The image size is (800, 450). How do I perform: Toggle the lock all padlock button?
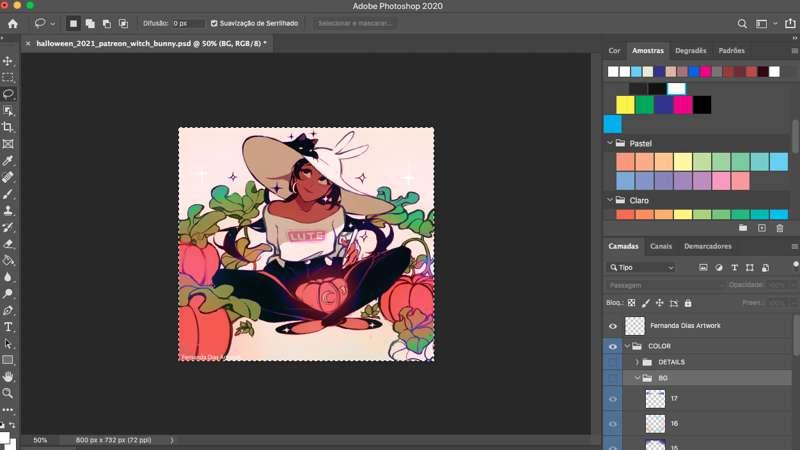pos(688,303)
